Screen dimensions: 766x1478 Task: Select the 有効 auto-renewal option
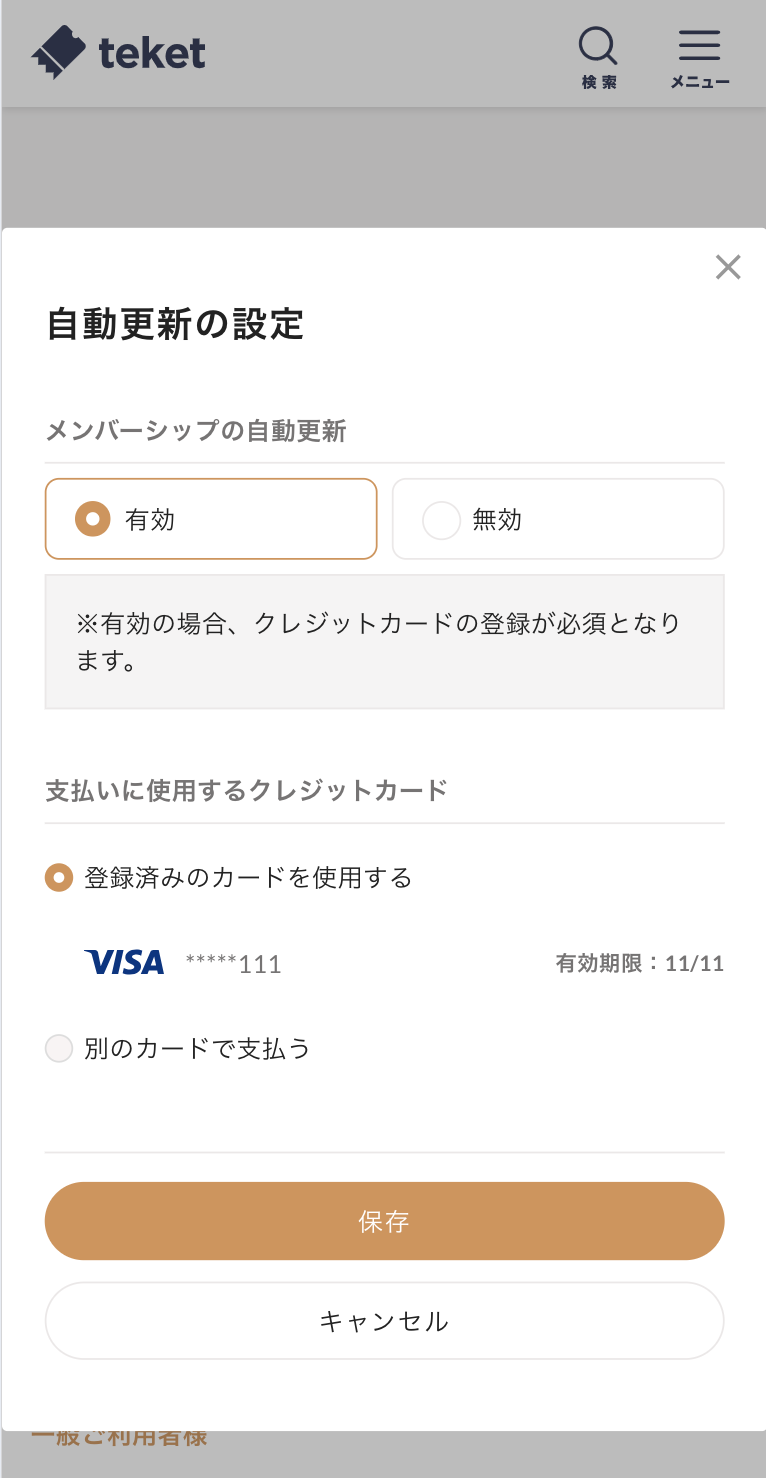(x=211, y=519)
